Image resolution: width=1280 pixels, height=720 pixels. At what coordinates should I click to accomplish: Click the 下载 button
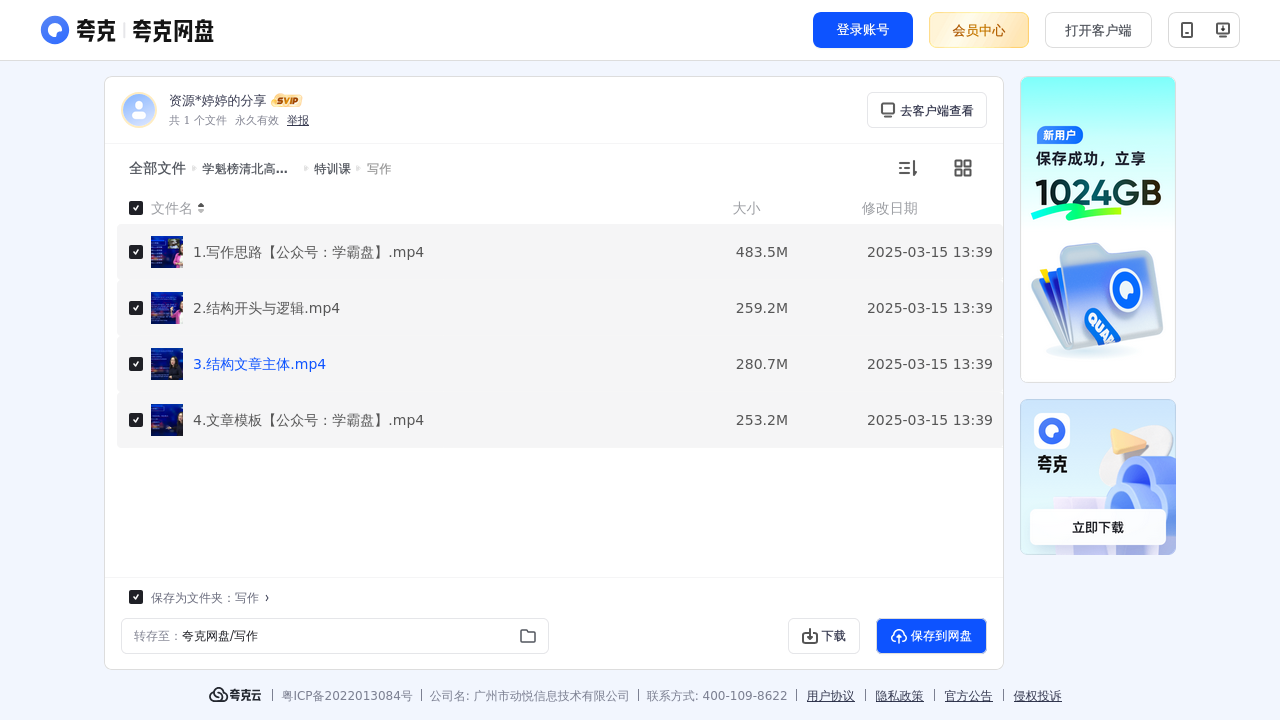824,636
